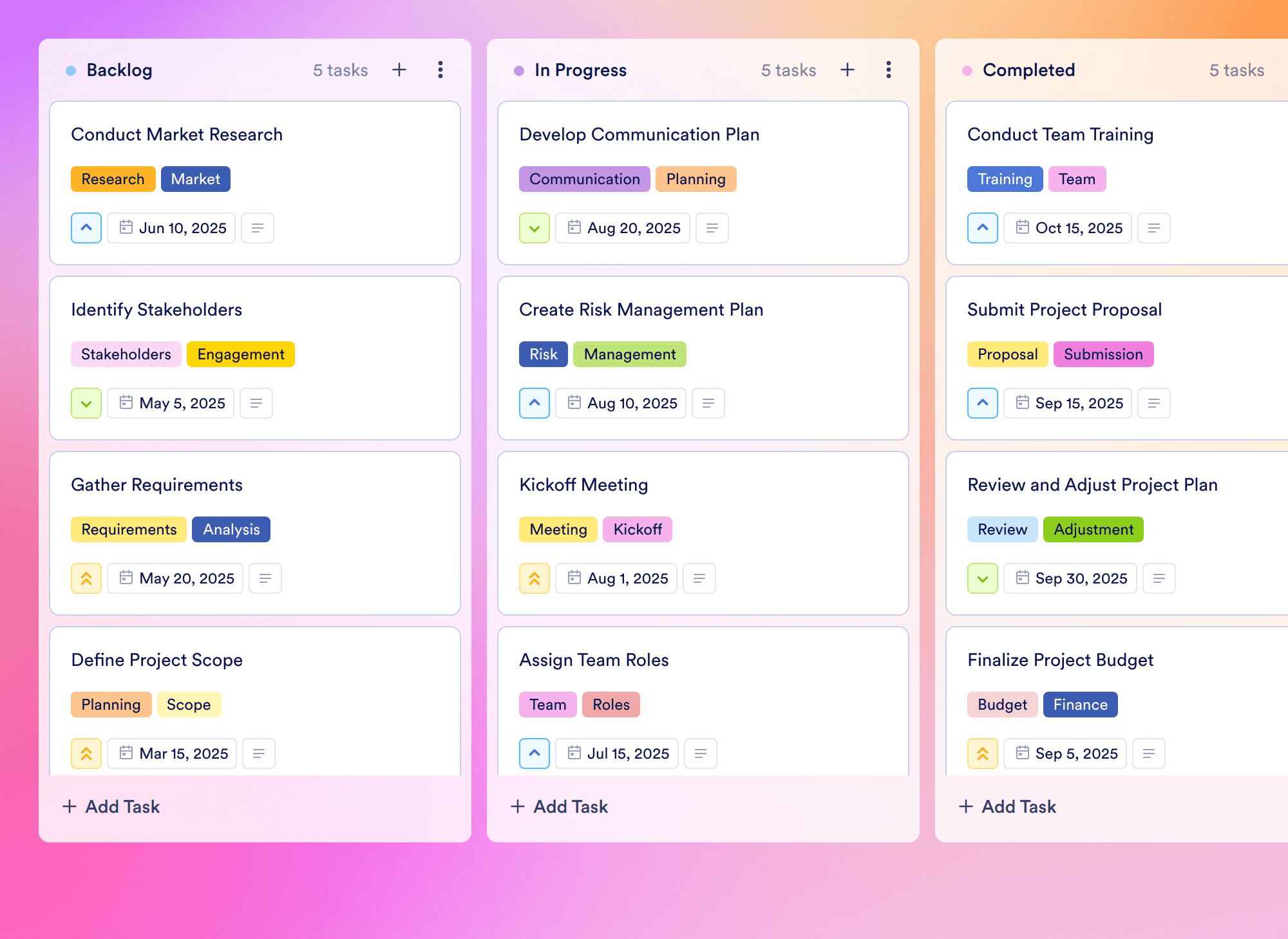This screenshot has height=939, width=1288.
Task: Click Add Task in In Progress column
Action: click(x=559, y=806)
